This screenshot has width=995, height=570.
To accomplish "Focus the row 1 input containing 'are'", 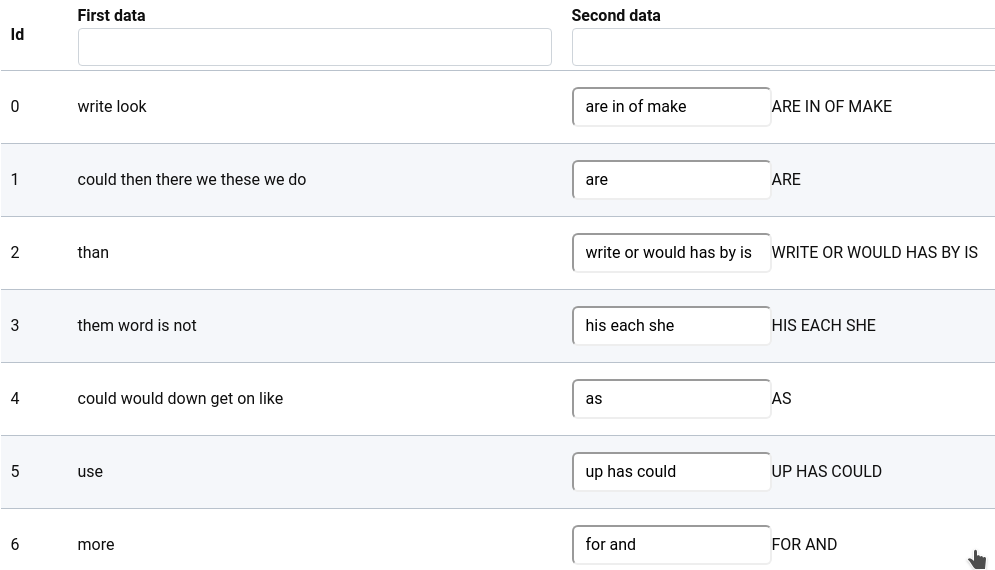I will click(671, 180).
